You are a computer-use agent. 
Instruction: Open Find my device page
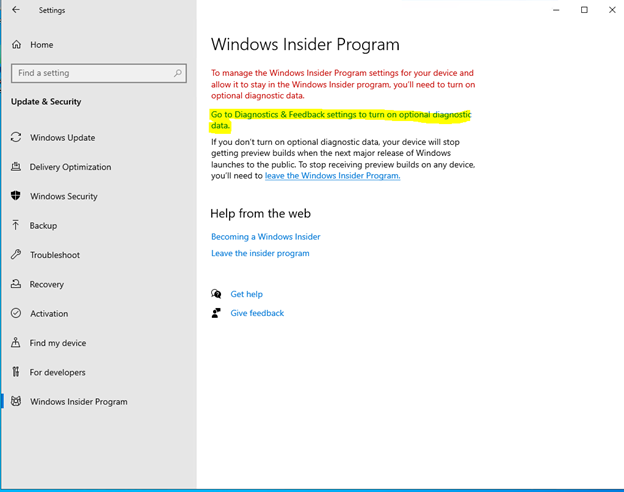coord(58,343)
